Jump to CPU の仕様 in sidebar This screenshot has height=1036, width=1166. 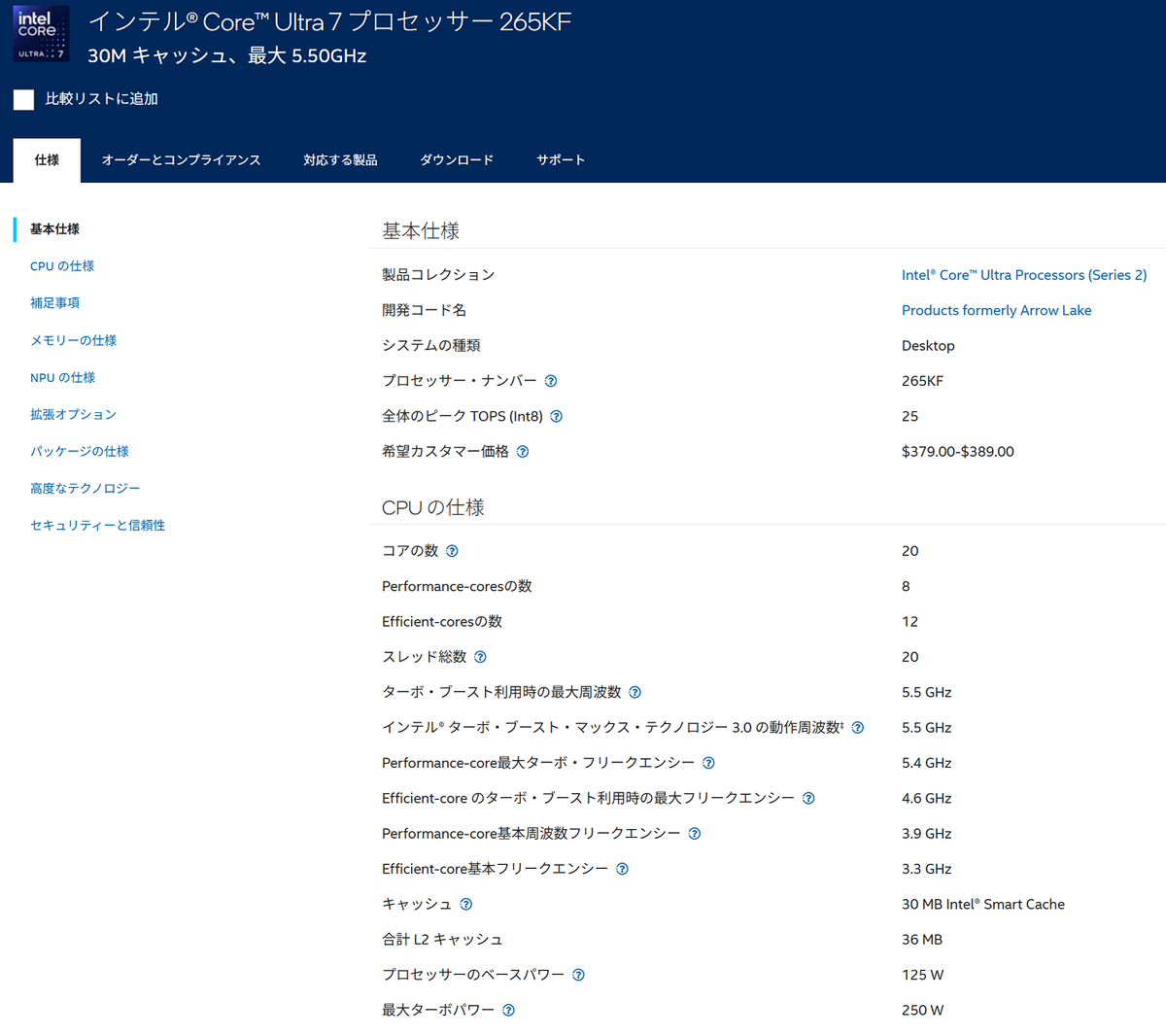(x=62, y=266)
